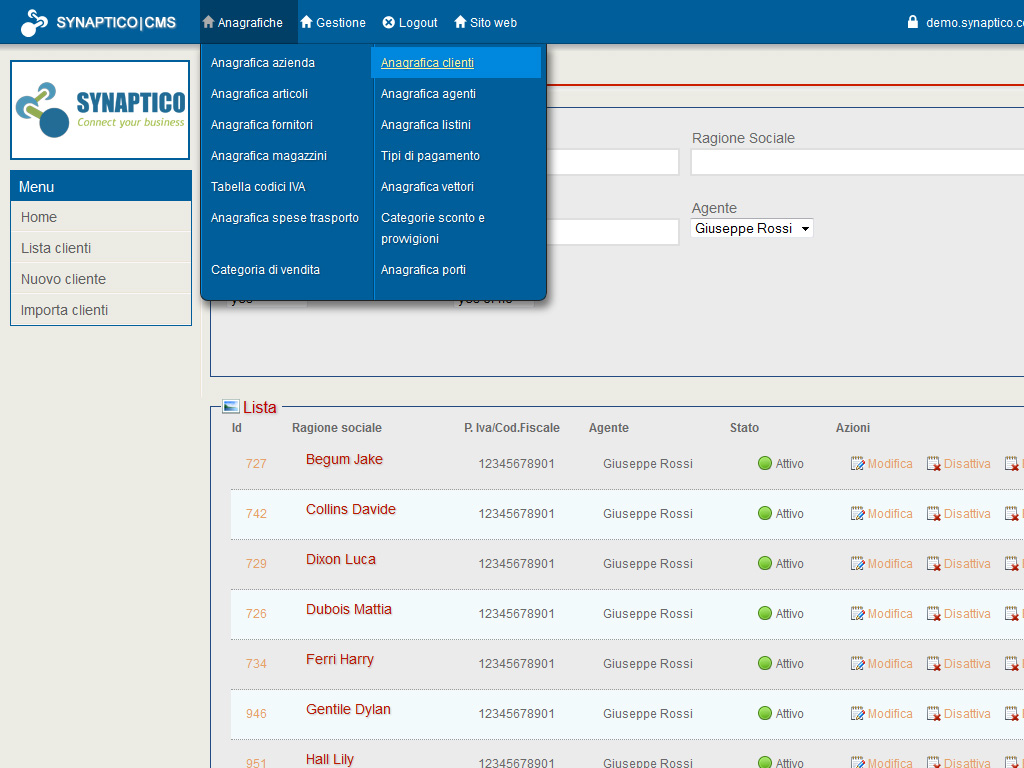
Task: Open Anagrafica agenti menu entry
Action: (428, 93)
